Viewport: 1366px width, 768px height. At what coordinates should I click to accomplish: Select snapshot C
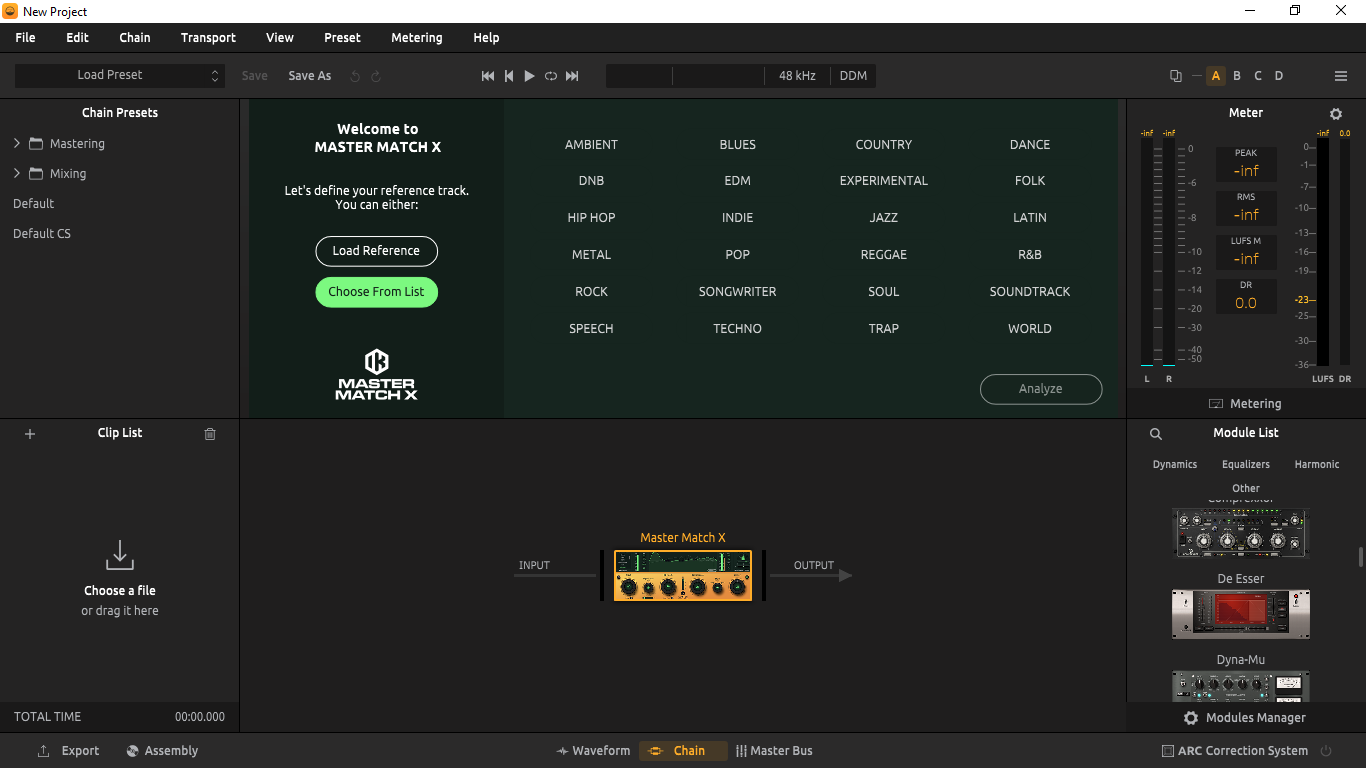[1258, 76]
